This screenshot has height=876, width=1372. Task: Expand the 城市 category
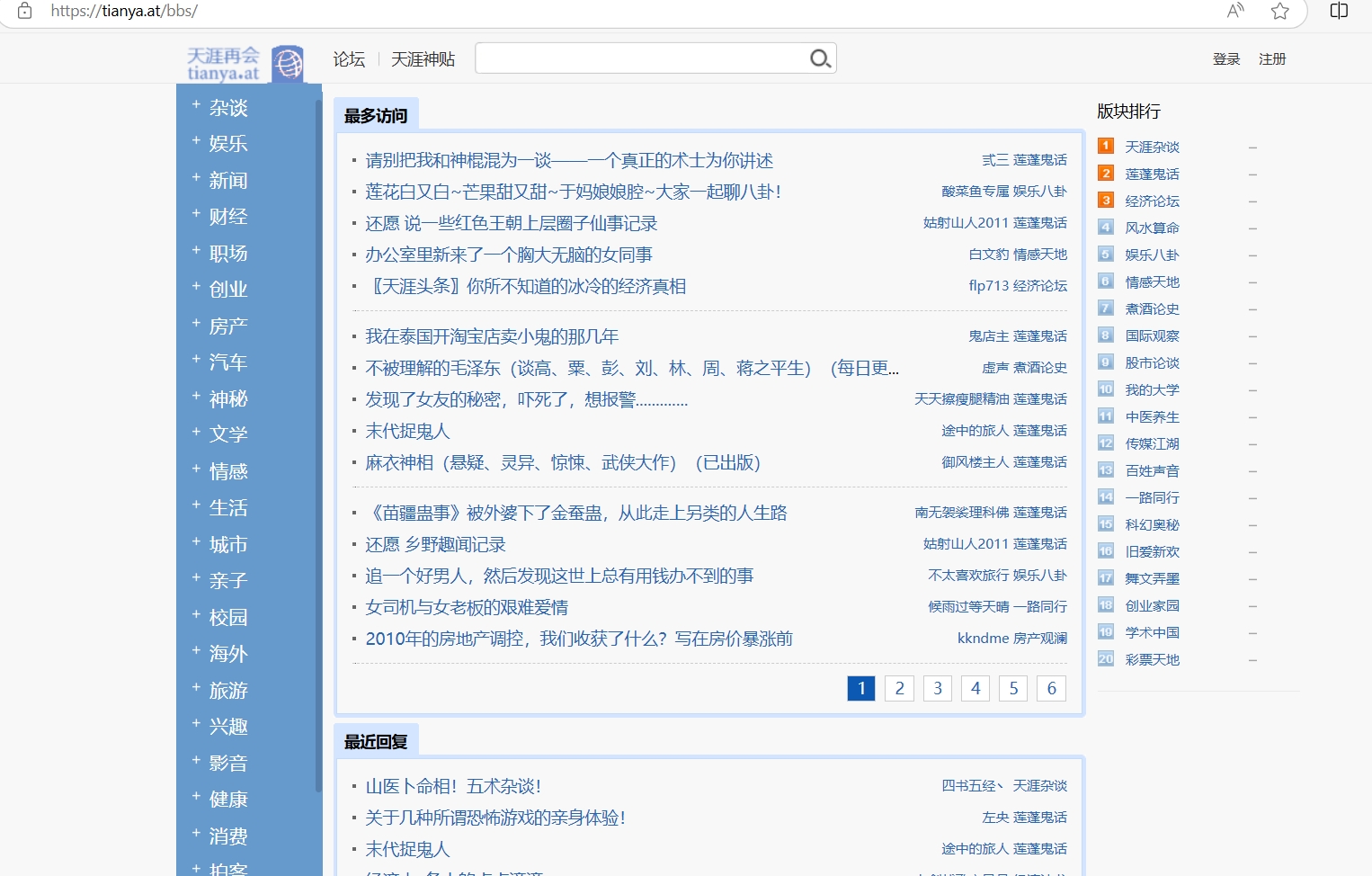(x=228, y=545)
